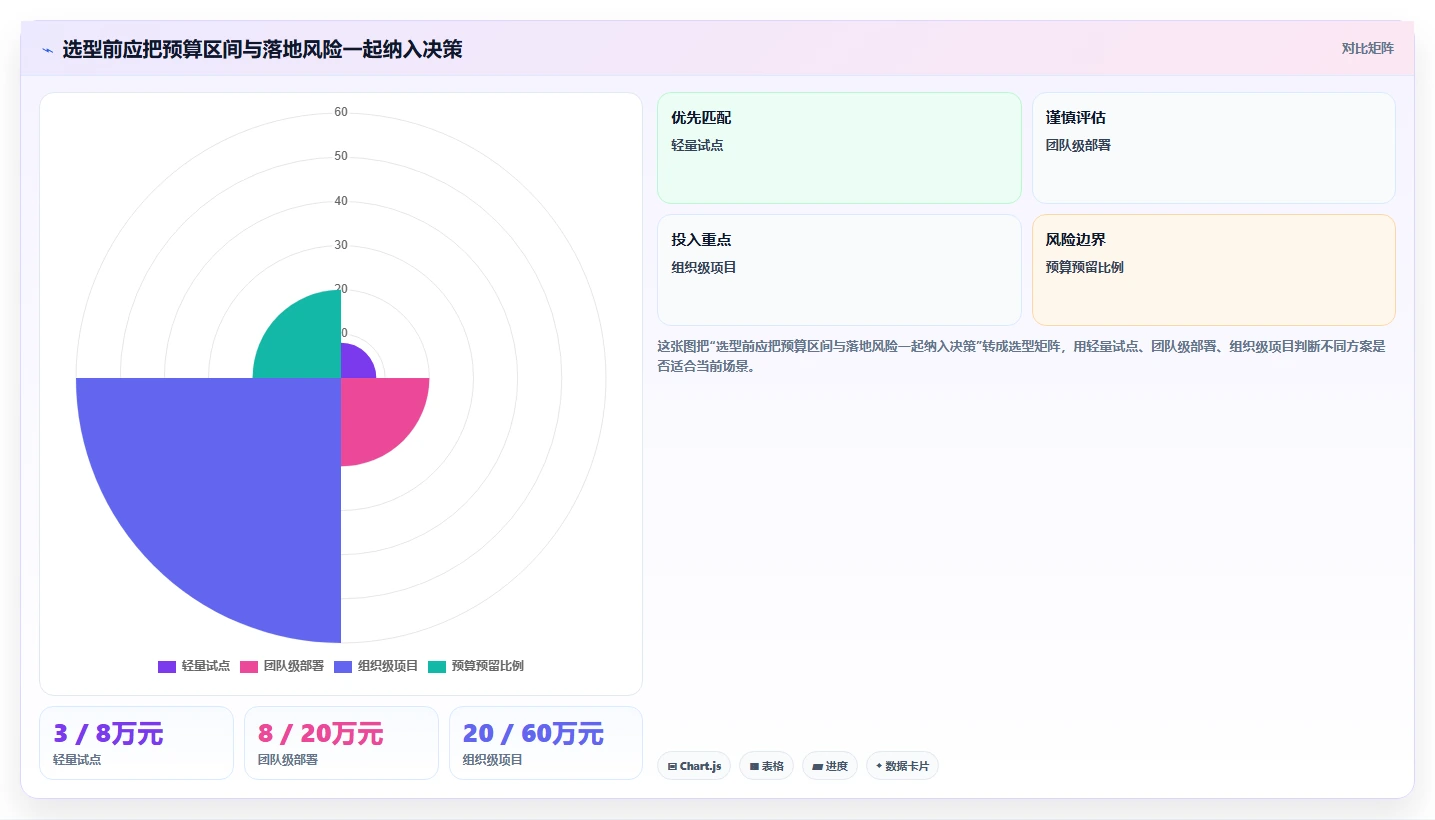
Task: Click the Chart.js tag
Action: click(694, 766)
